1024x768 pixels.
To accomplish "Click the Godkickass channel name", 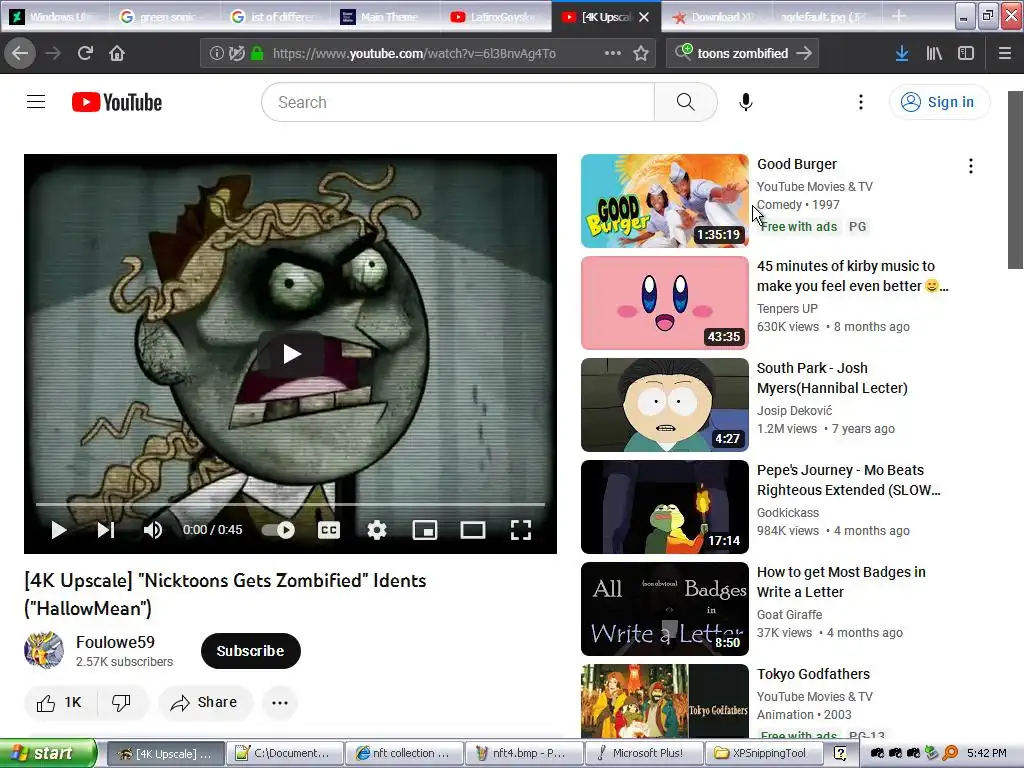I will (x=788, y=513).
